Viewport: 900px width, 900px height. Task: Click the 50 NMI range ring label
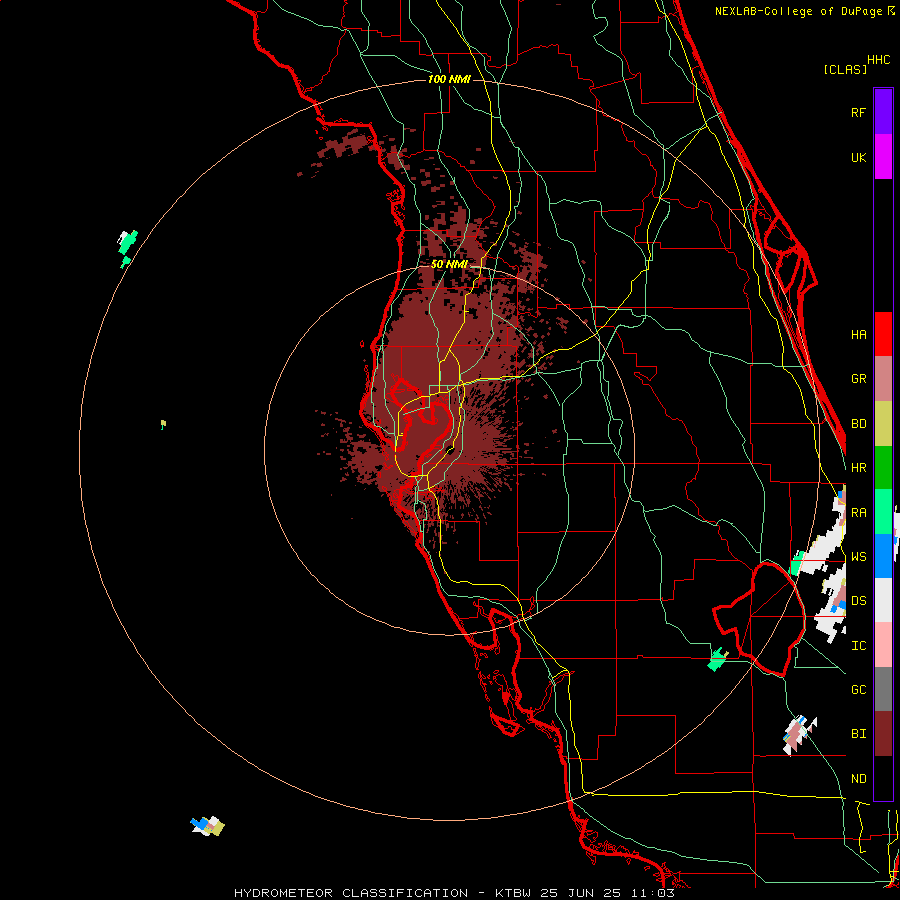[x=449, y=264]
